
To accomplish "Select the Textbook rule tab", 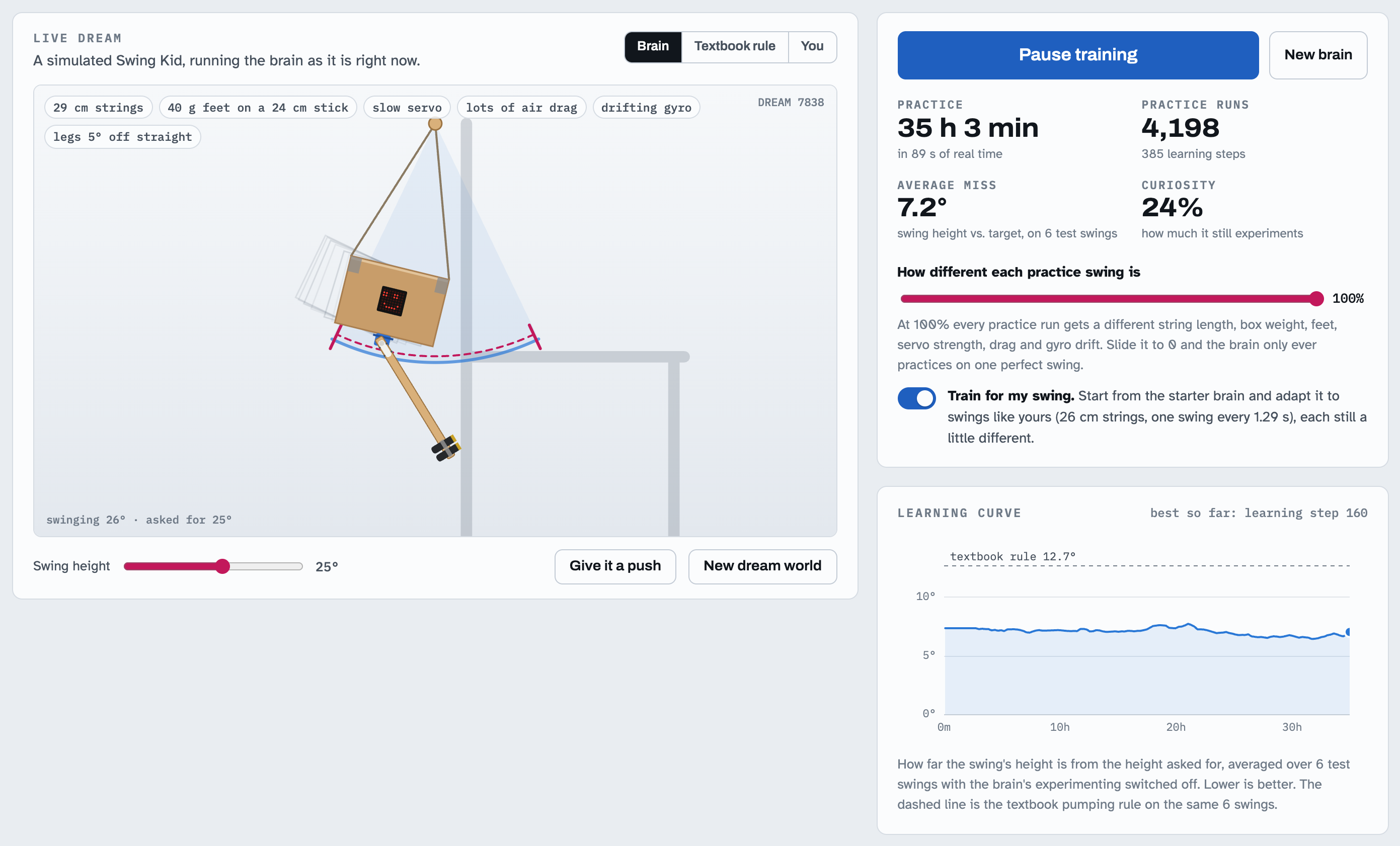I will pos(735,47).
